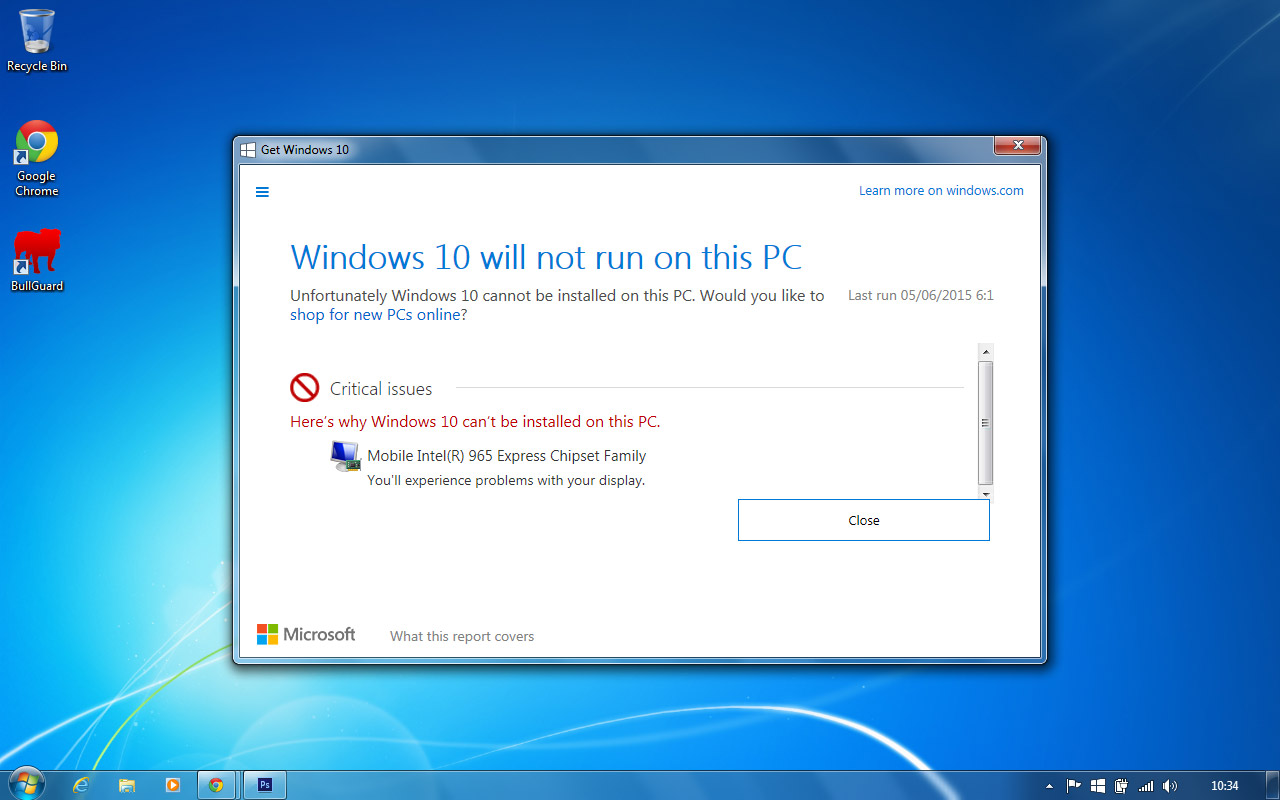Open Windows Media Player taskbar icon
This screenshot has width=1280, height=800.
tap(172, 785)
